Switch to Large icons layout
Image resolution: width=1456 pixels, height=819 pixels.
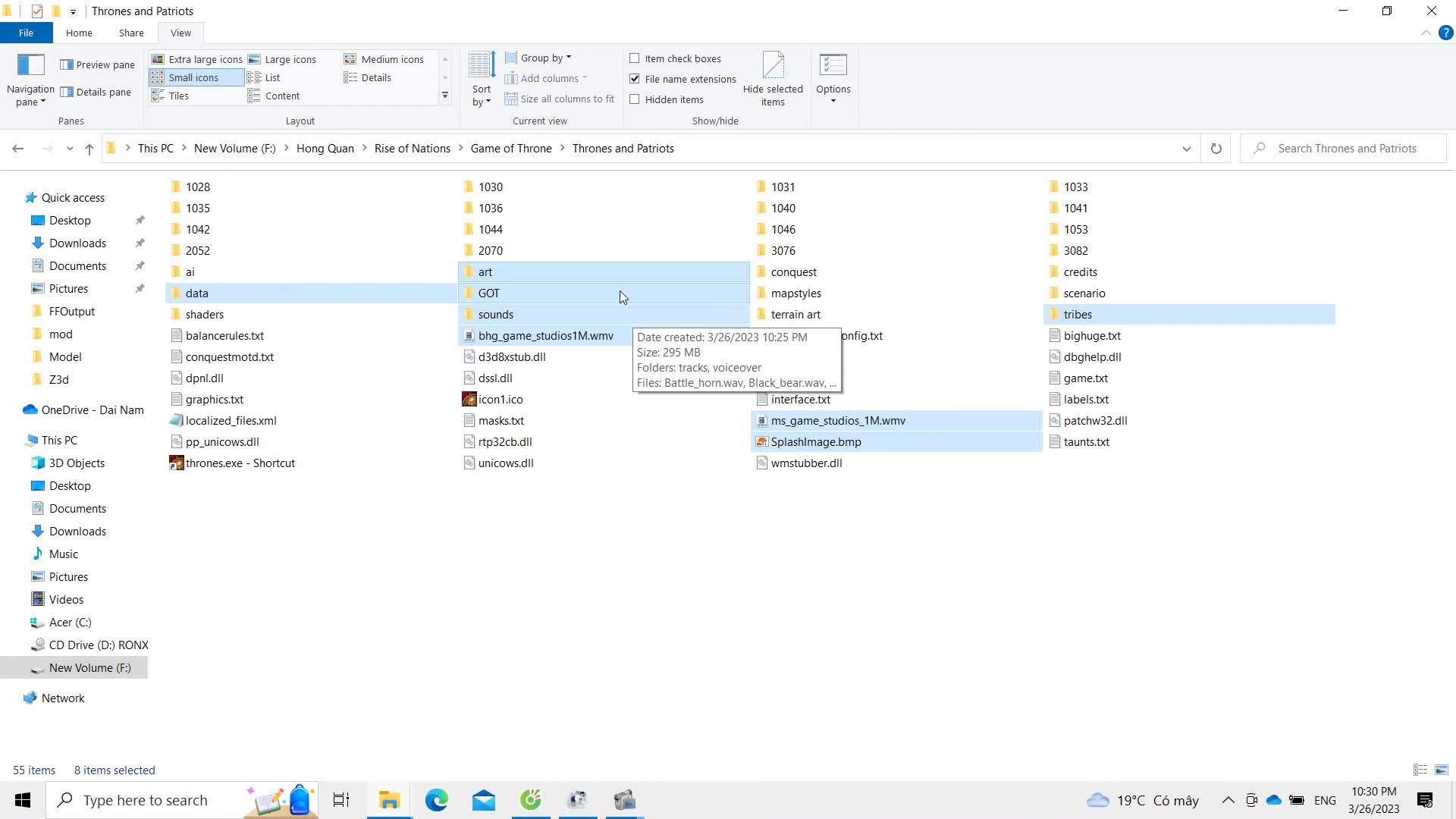[283, 59]
